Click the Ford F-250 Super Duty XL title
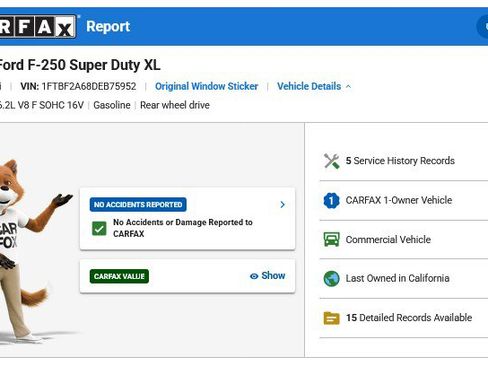The width and height of the screenshot is (488, 366). pos(79,65)
